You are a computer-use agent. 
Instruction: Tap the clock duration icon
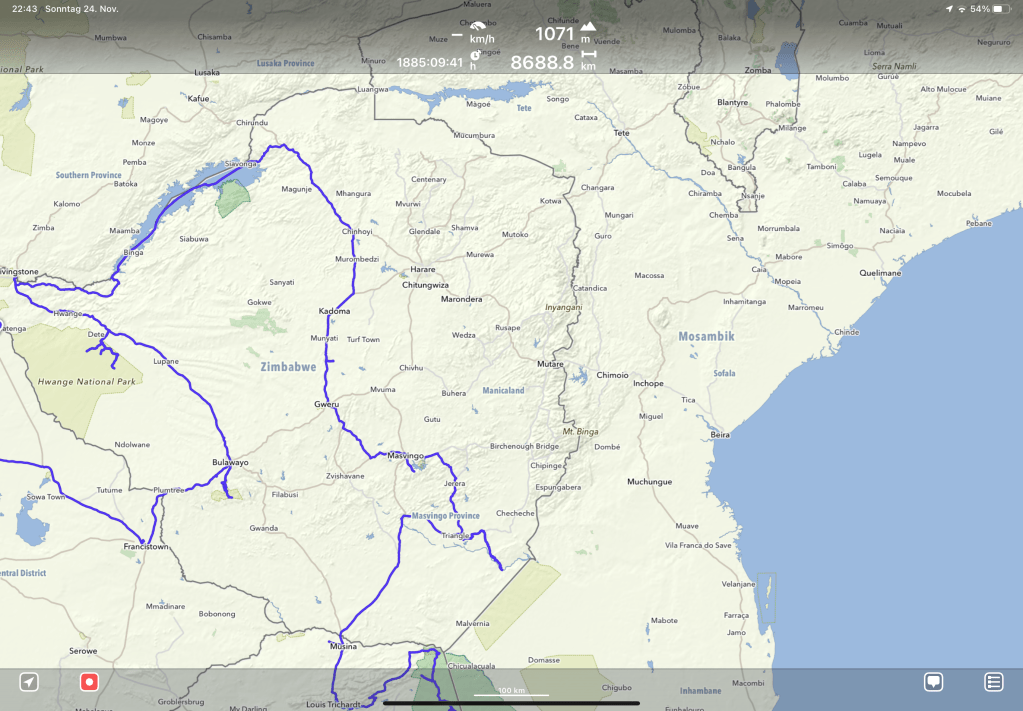click(x=474, y=58)
